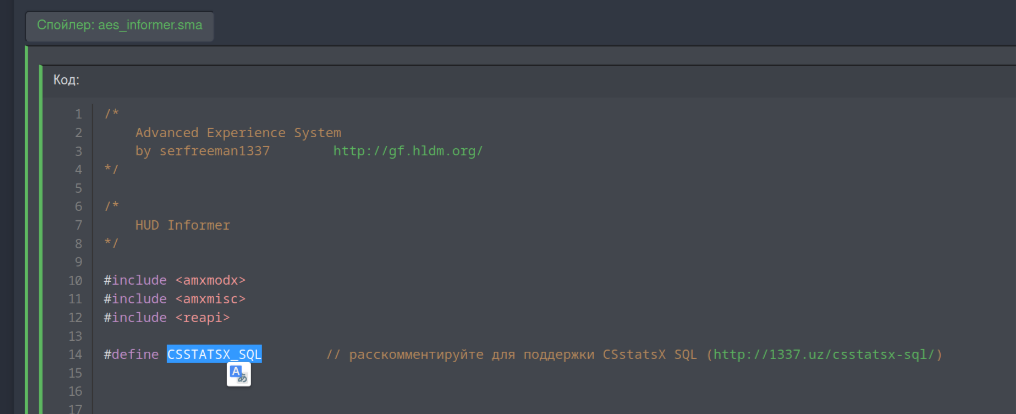Click the 'HUD Informer' comment text
Viewport: 1016px width, 414px height.
(183, 225)
